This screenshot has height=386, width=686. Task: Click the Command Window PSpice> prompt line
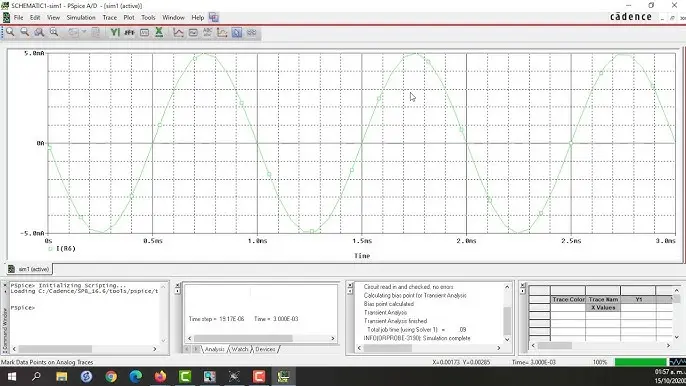click(x=23, y=308)
